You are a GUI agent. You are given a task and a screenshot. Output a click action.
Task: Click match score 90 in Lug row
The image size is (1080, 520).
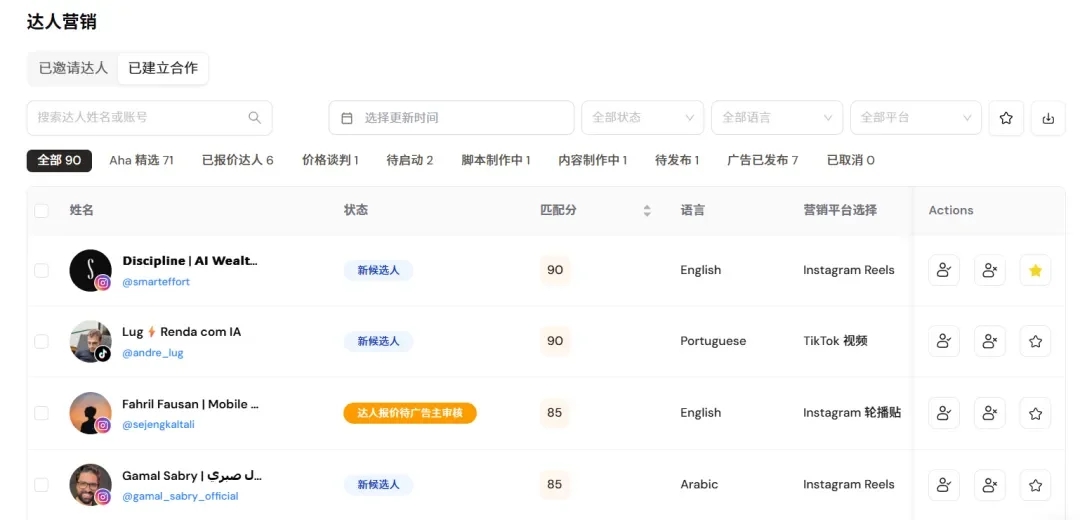click(555, 341)
